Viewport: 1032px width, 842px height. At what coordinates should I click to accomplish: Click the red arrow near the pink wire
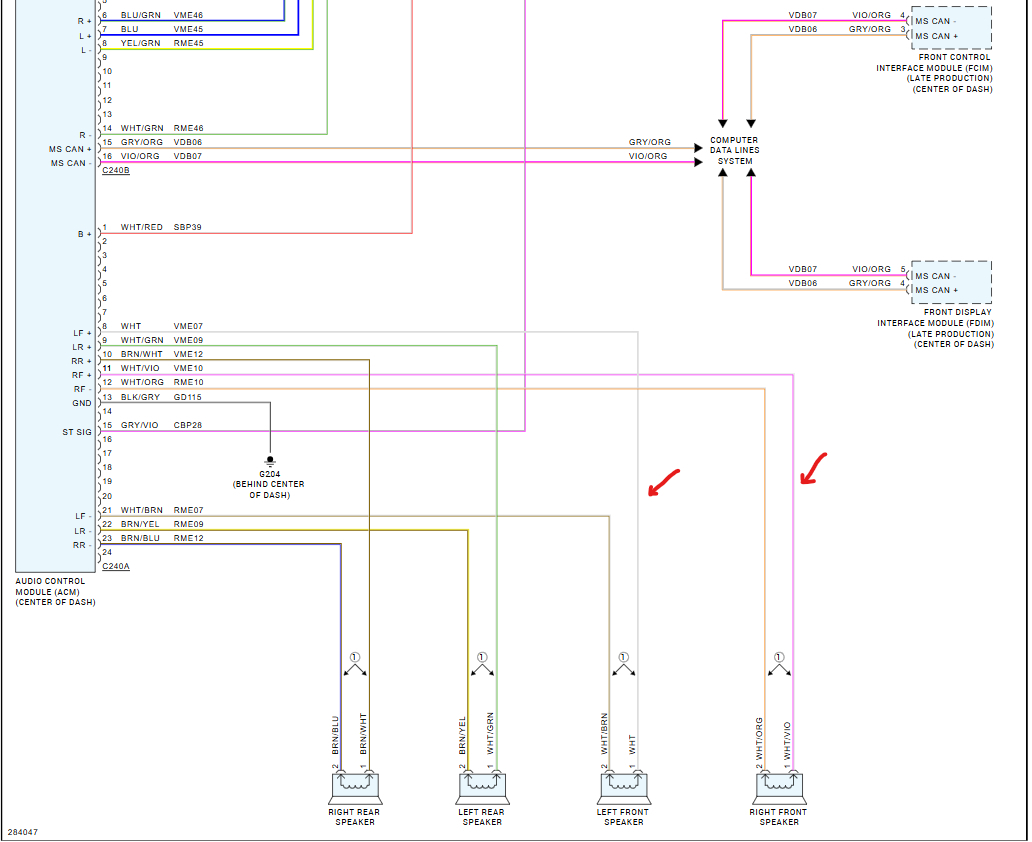(813, 469)
